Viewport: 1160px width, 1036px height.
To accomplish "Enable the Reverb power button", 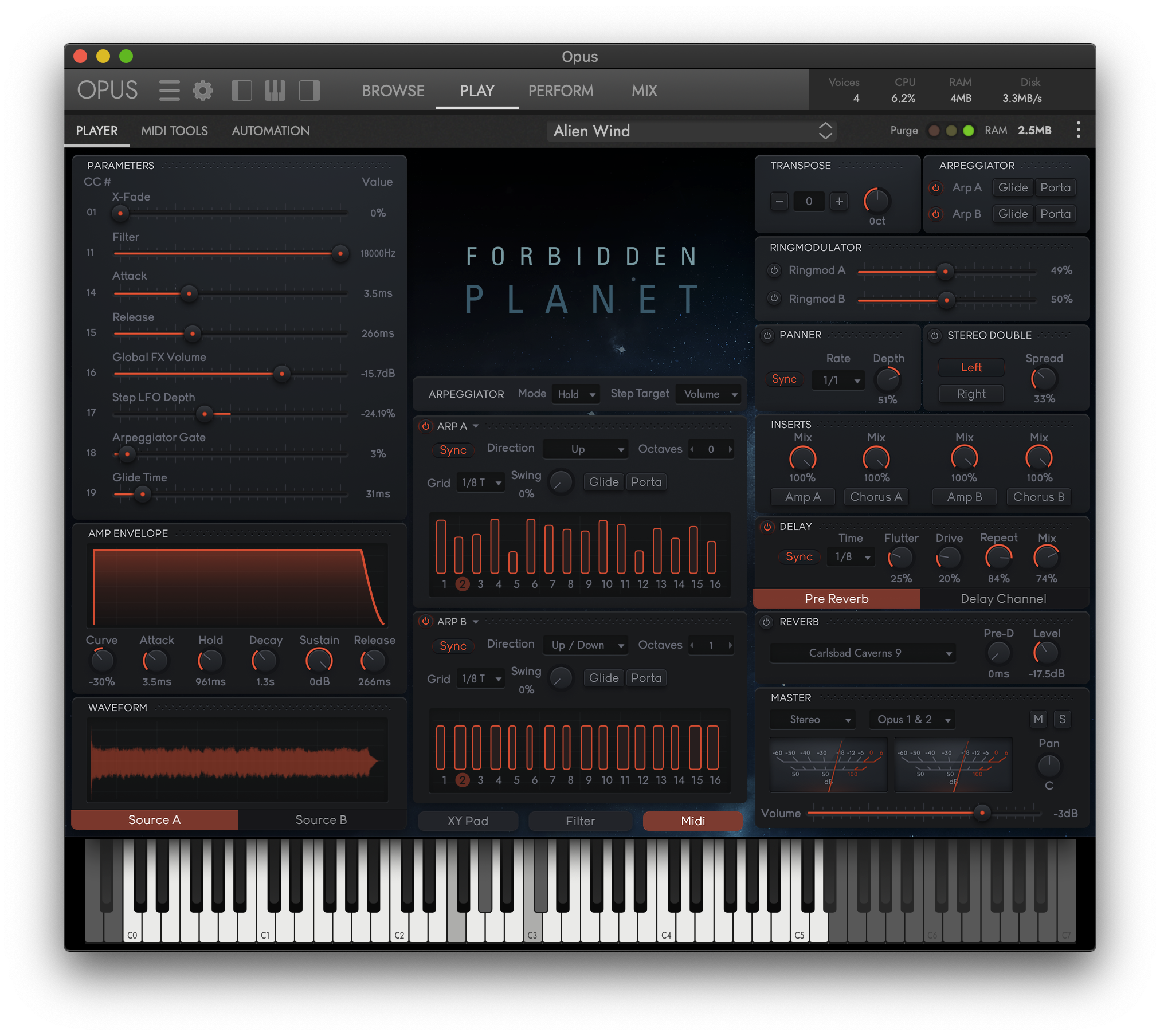I will pos(767,622).
